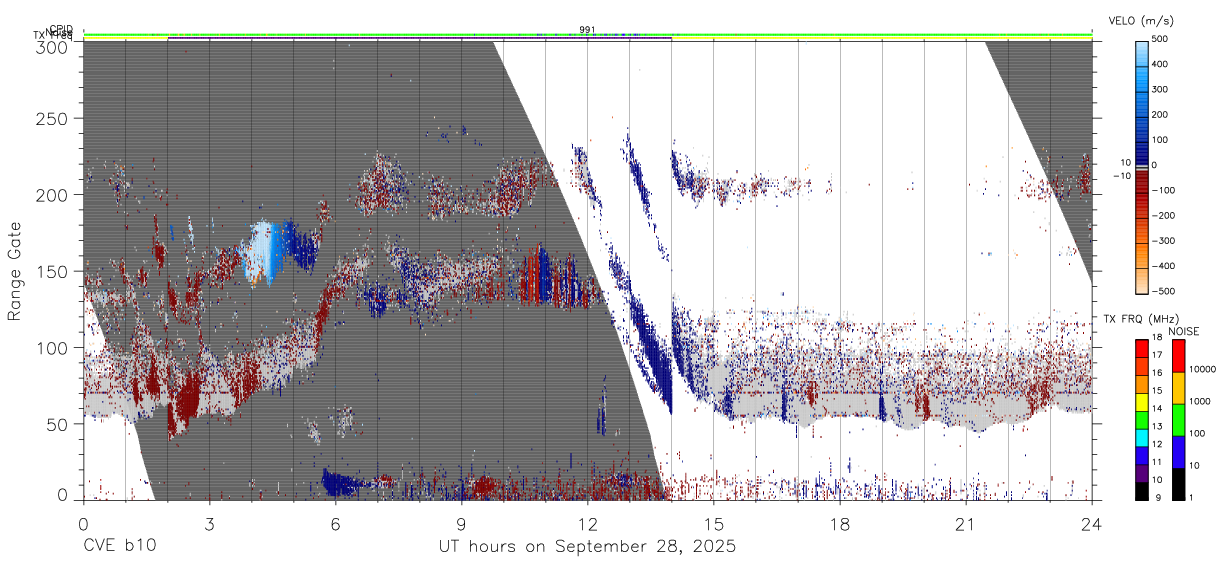Click the '18' hour tick label on the x-axis
Image resolution: width=1228 pixels, height=567 pixels.
pos(839,524)
